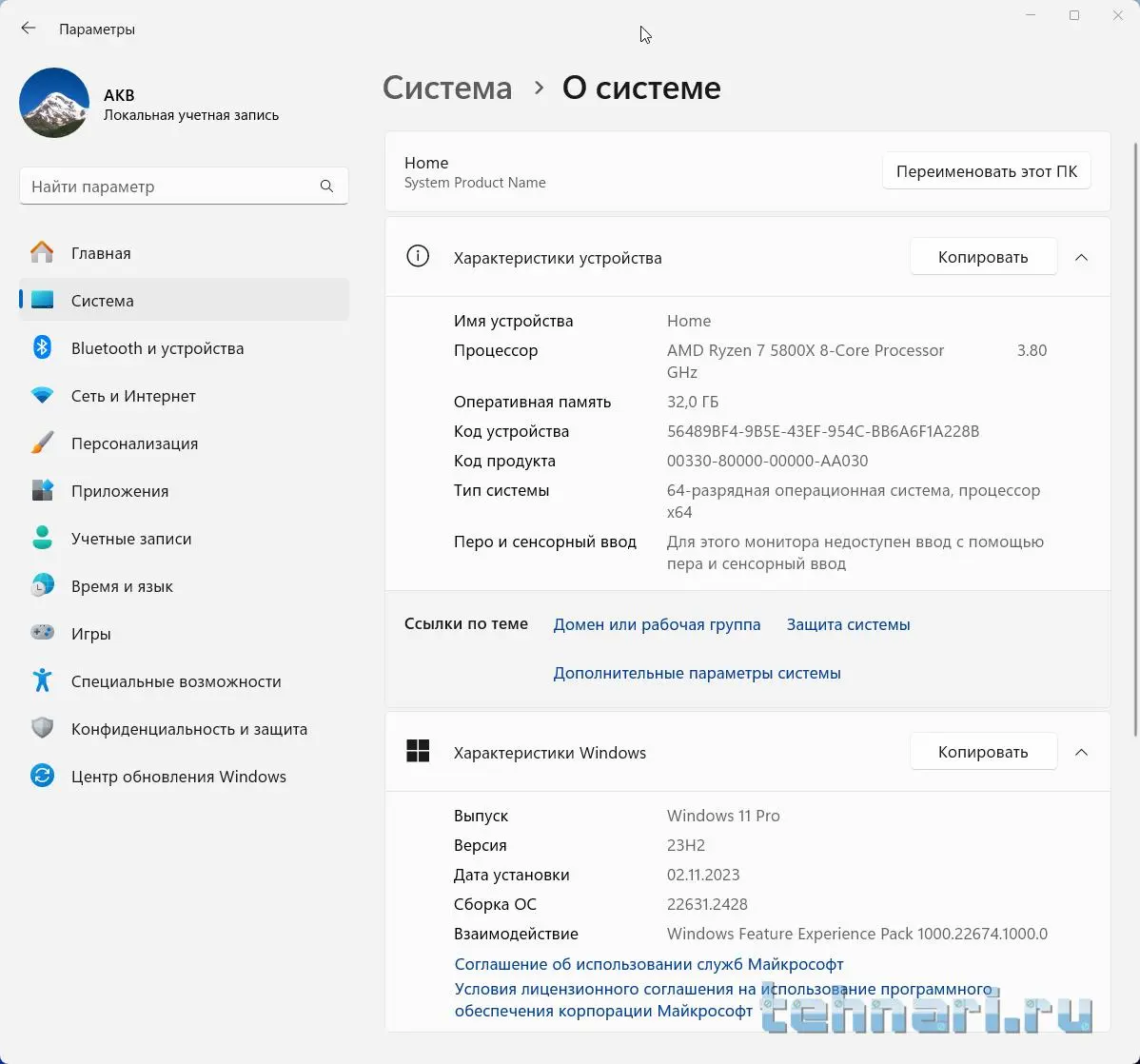Click device ID 56489BF4-9B5E-43EF-954C-BB6A6F1A228B
The height and width of the screenshot is (1064, 1140).
click(x=823, y=431)
